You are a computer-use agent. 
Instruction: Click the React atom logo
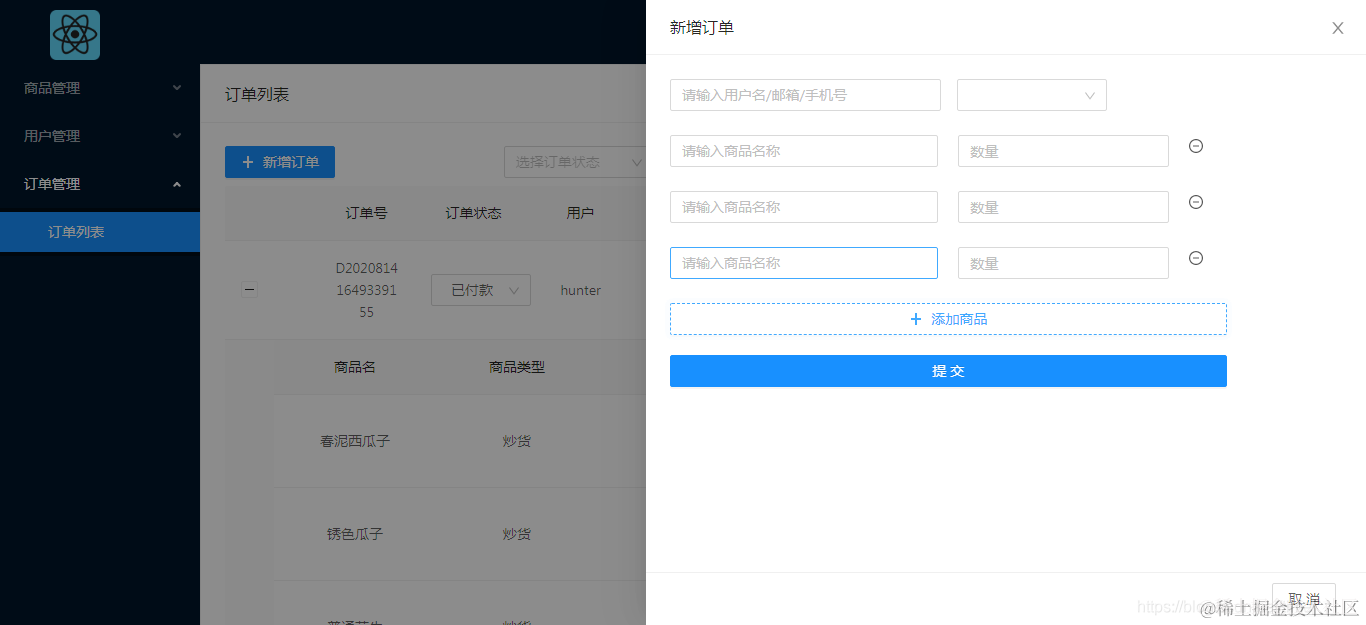tap(75, 35)
